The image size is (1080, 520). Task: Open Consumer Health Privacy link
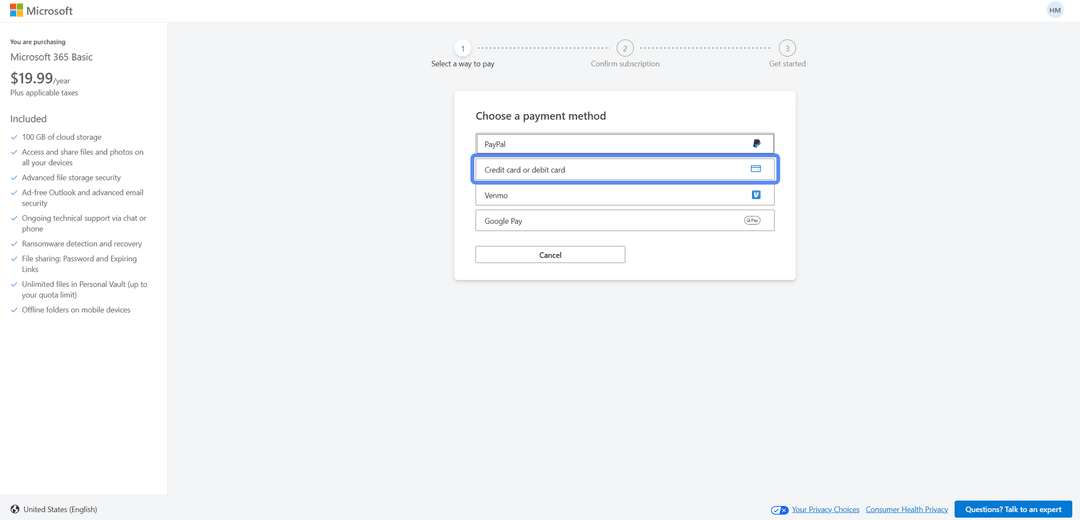pos(907,510)
